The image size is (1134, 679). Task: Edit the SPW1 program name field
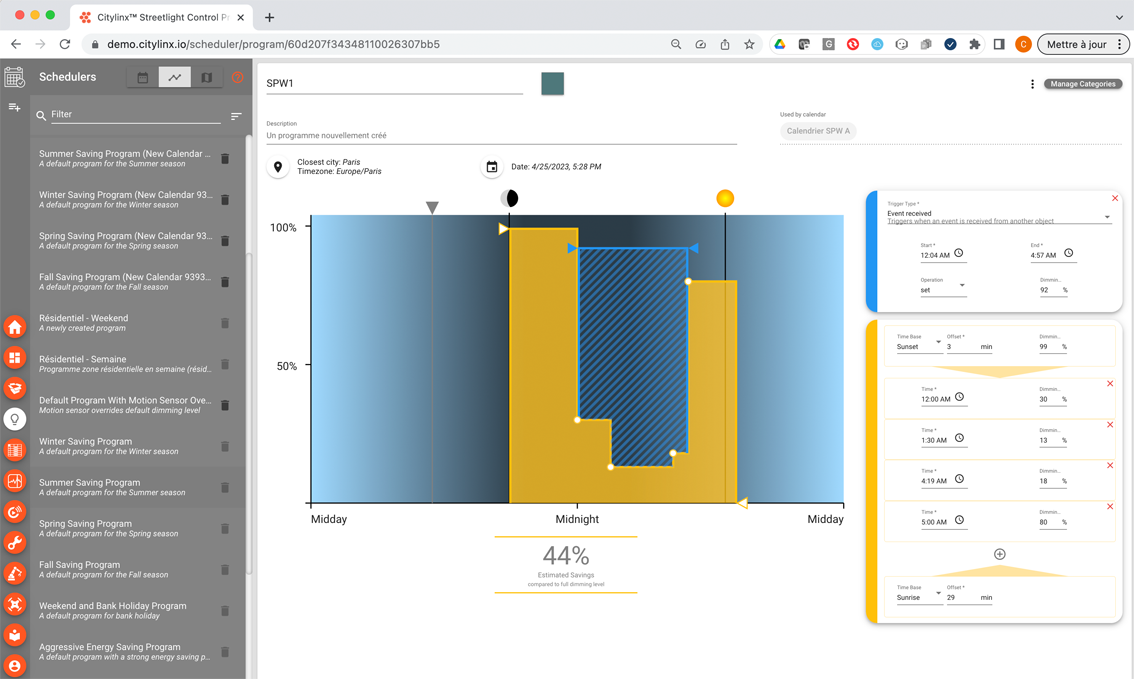pyautogui.click(x=394, y=84)
